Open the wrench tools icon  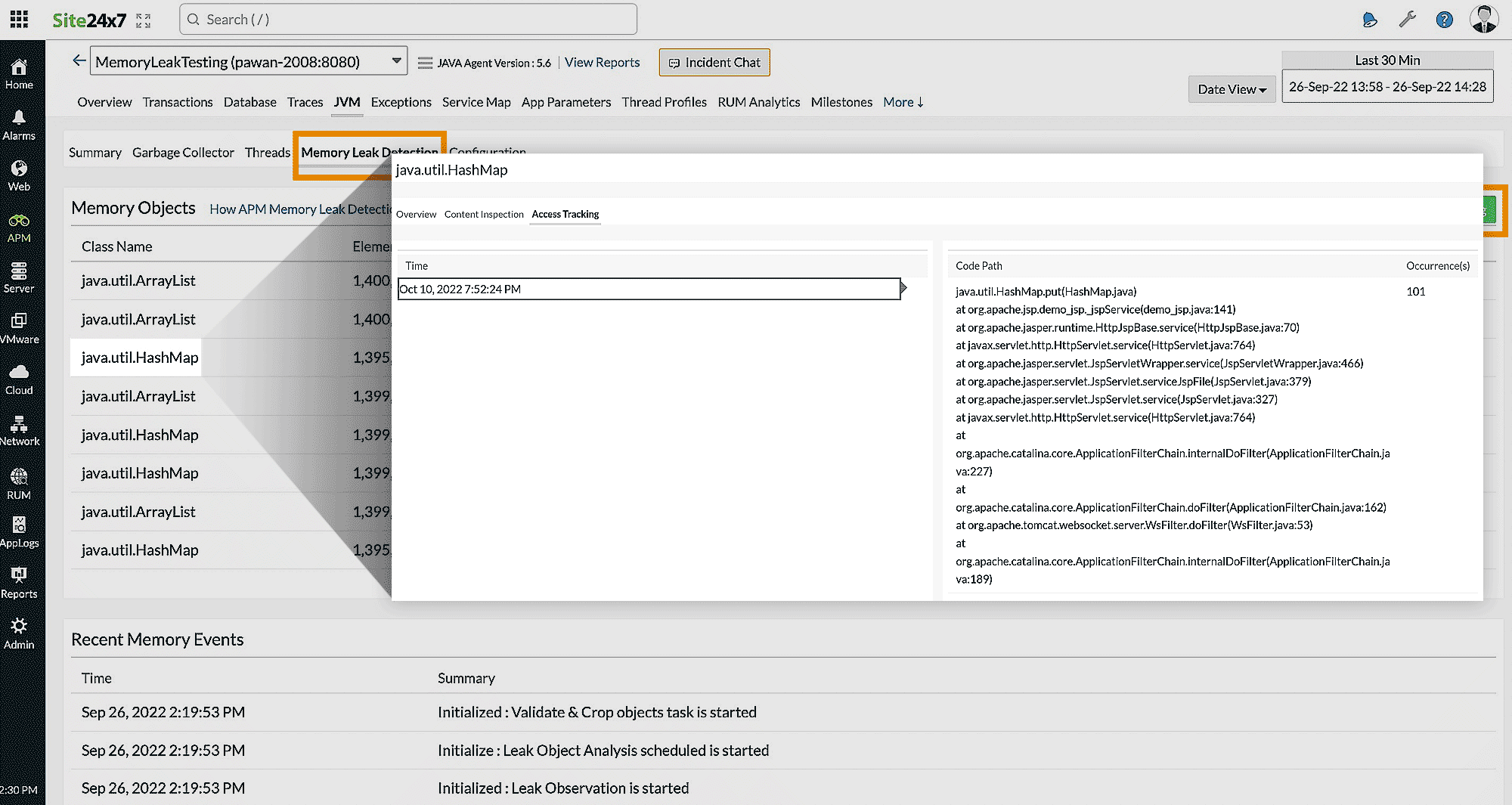1407,20
